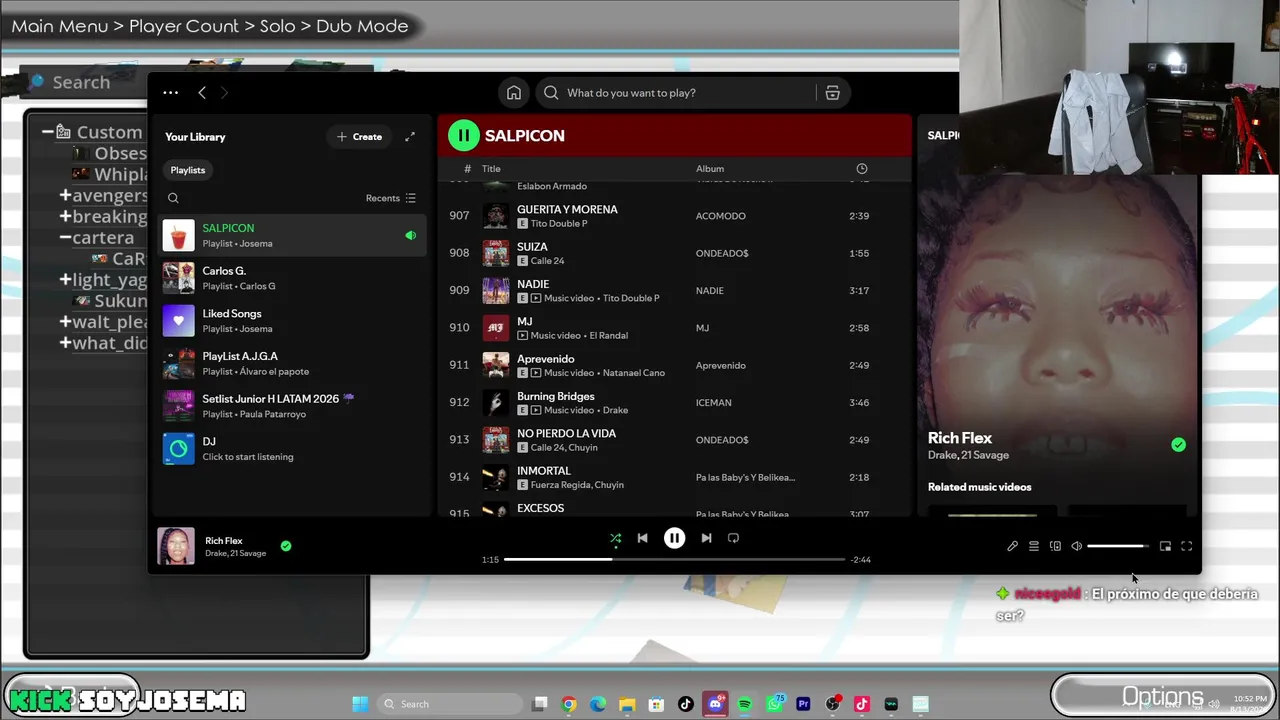Skip to the previous track
1280x720 pixels.
(x=642, y=538)
